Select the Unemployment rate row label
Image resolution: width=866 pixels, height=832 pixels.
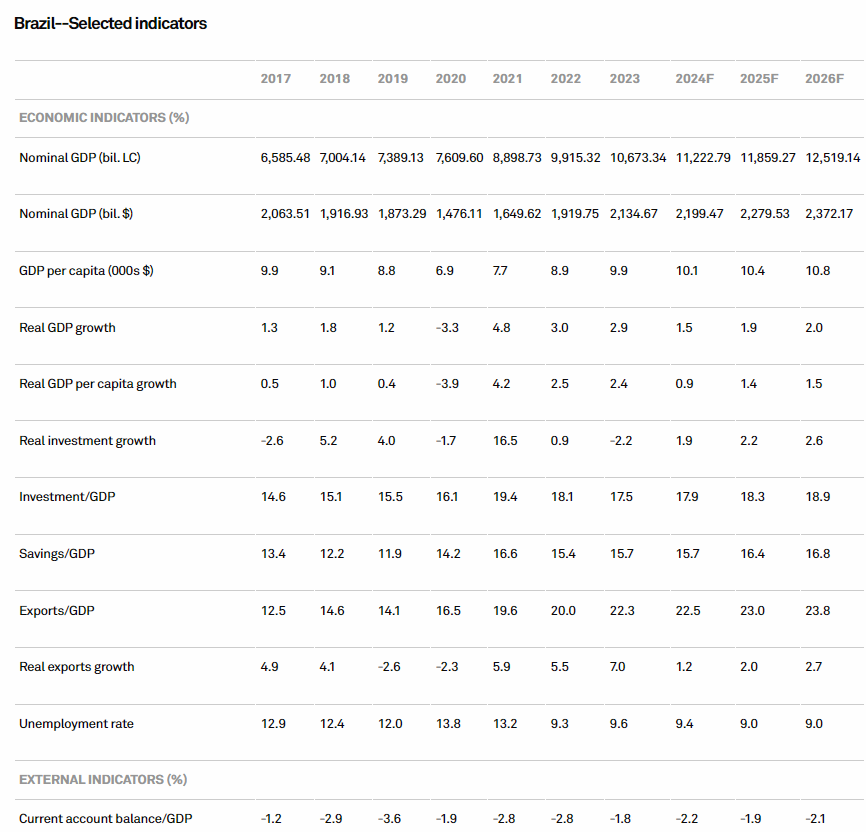(x=76, y=724)
